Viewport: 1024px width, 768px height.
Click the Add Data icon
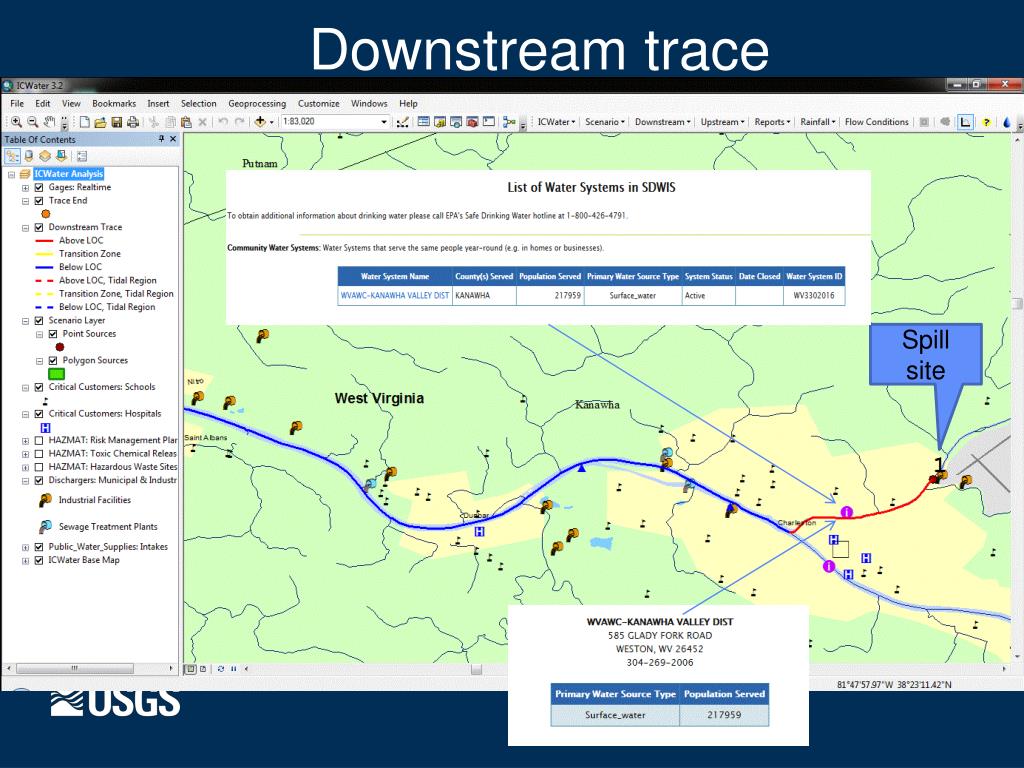coord(260,122)
